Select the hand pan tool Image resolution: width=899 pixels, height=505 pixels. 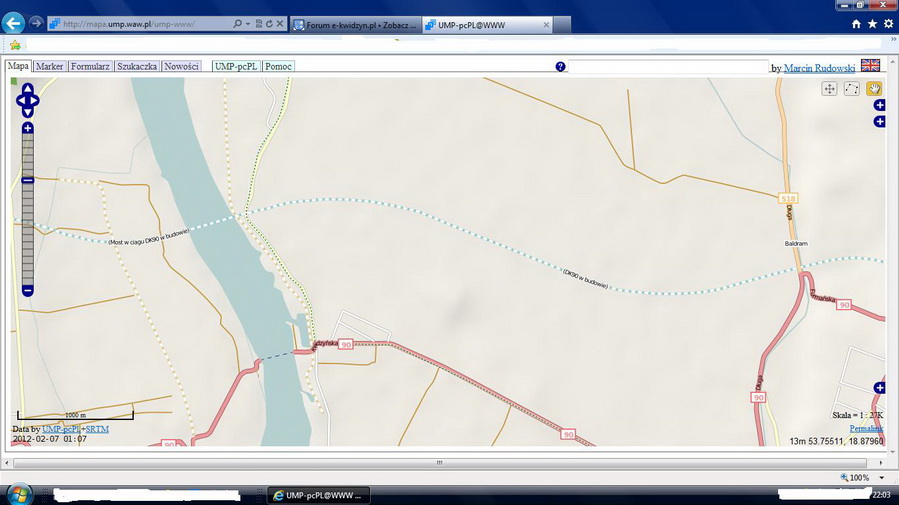click(874, 89)
